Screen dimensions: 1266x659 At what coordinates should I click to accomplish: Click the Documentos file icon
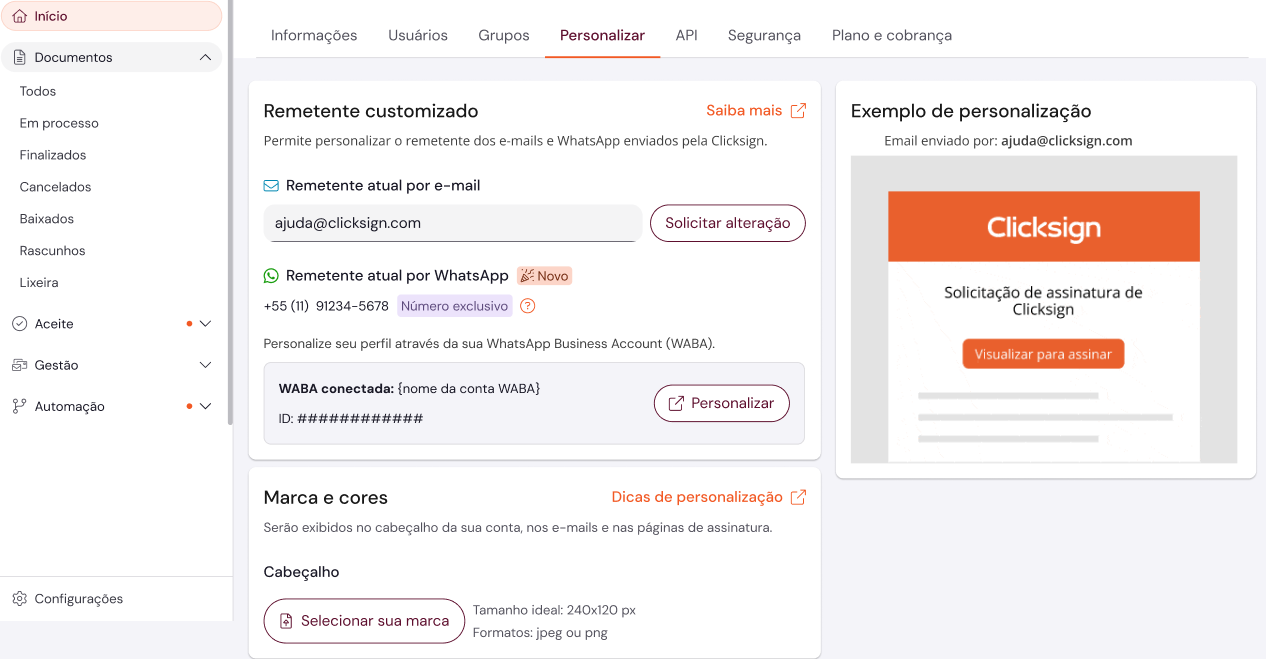point(20,58)
